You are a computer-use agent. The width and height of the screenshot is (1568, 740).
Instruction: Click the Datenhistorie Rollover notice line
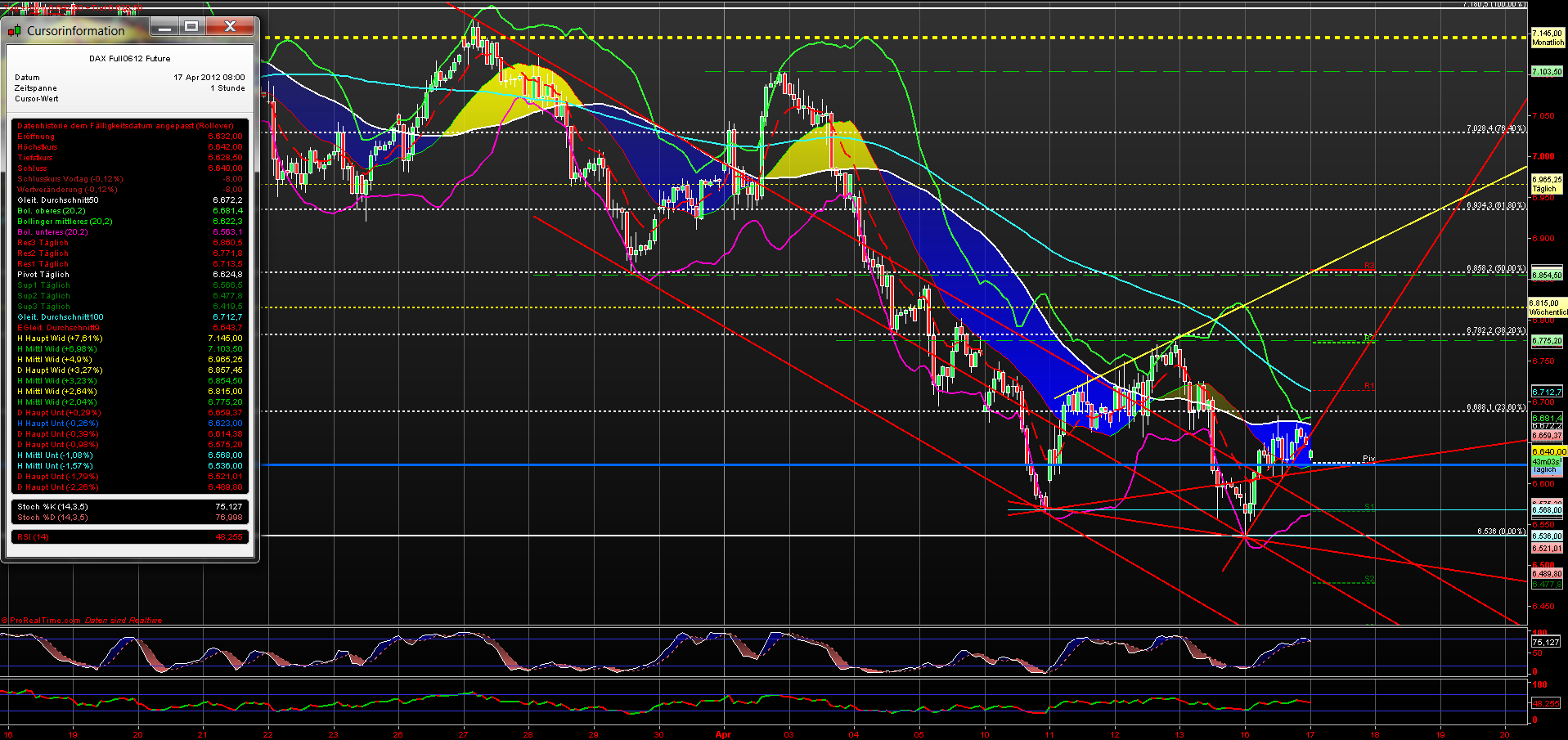click(x=126, y=126)
